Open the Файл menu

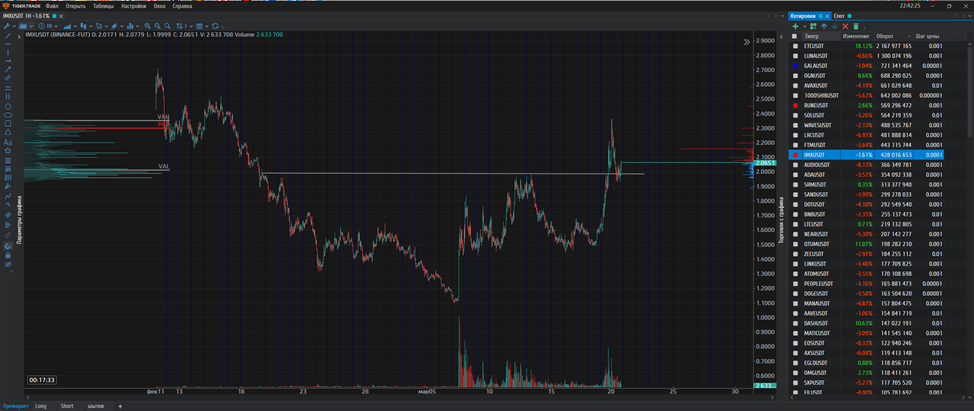(52, 6)
